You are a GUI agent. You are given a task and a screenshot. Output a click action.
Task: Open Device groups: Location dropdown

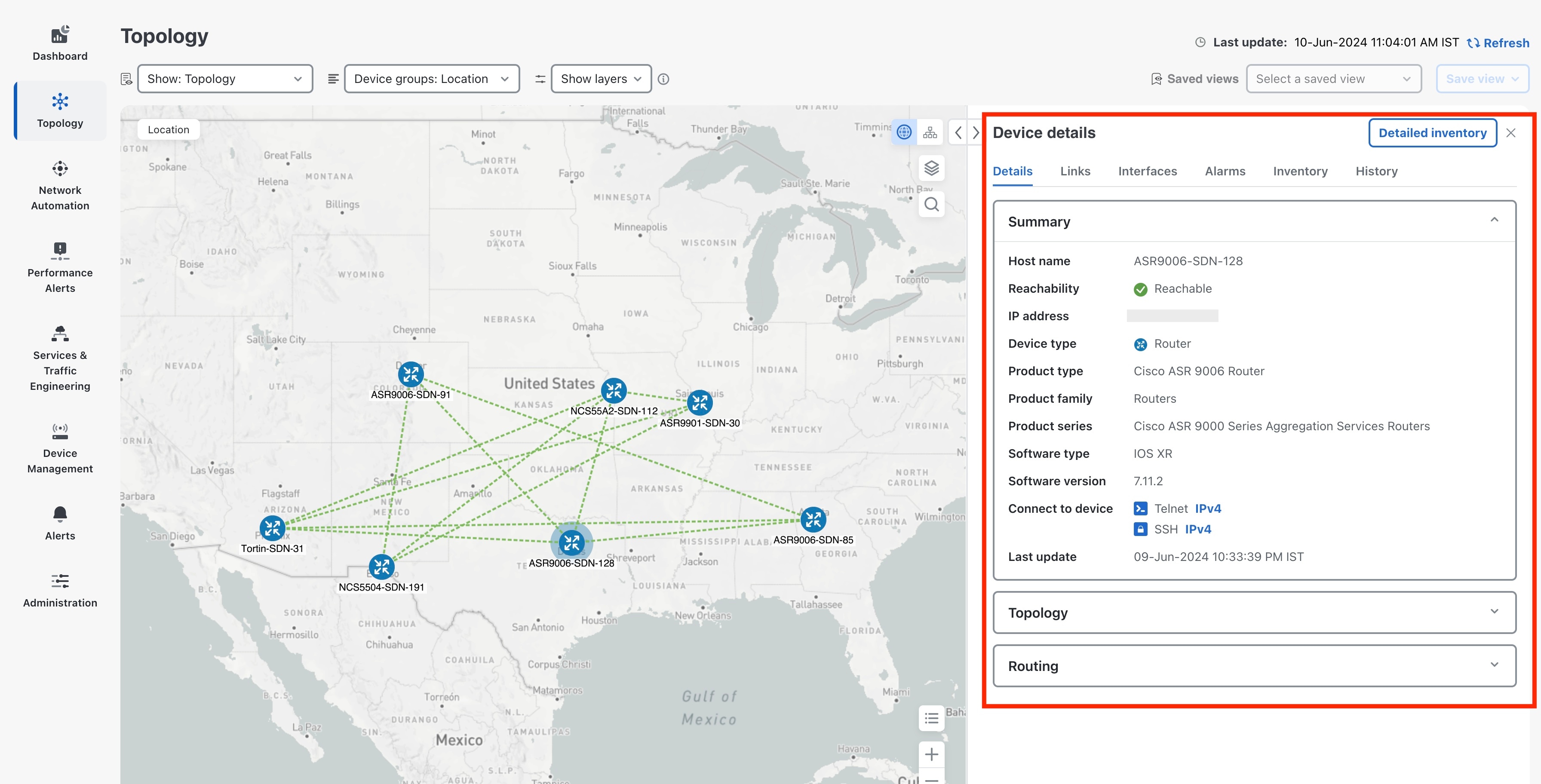(432, 79)
